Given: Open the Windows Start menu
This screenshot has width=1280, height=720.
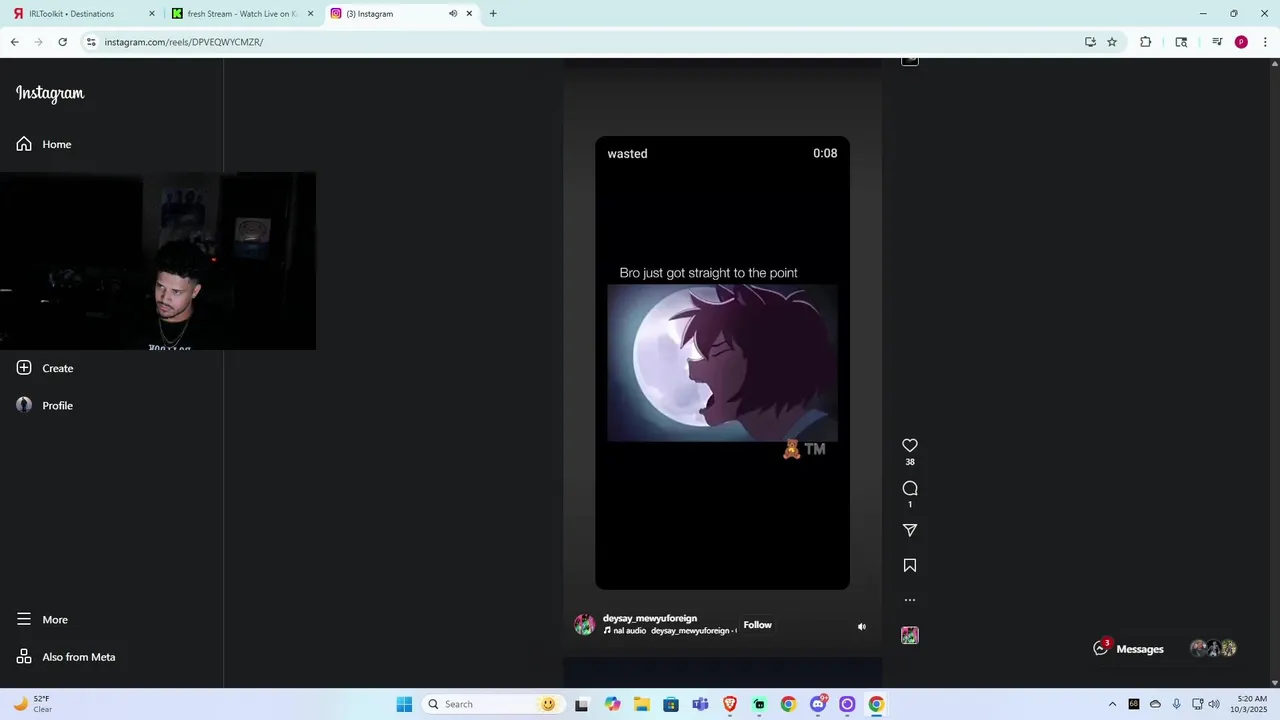Looking at the screenshot, I should point(404,704).
